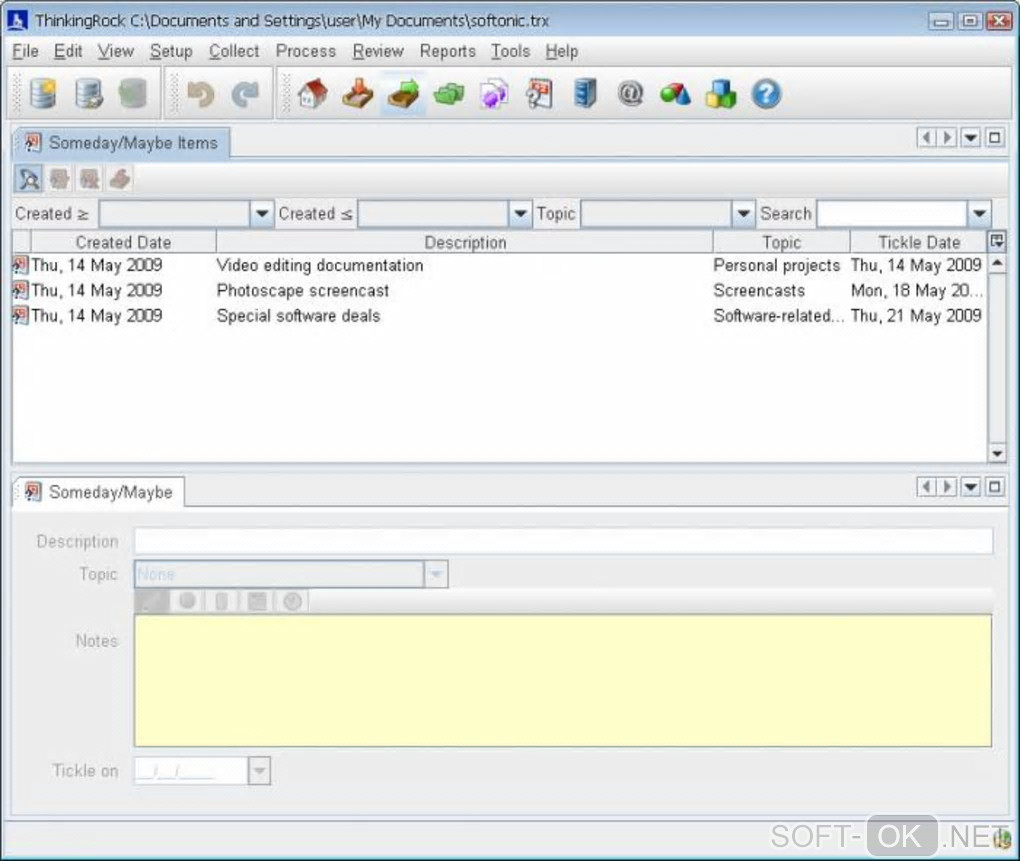The height and width of the screenshot is (861, 1020).
Task: Open the Review Projects green folders icon
Action: [449, 94]
